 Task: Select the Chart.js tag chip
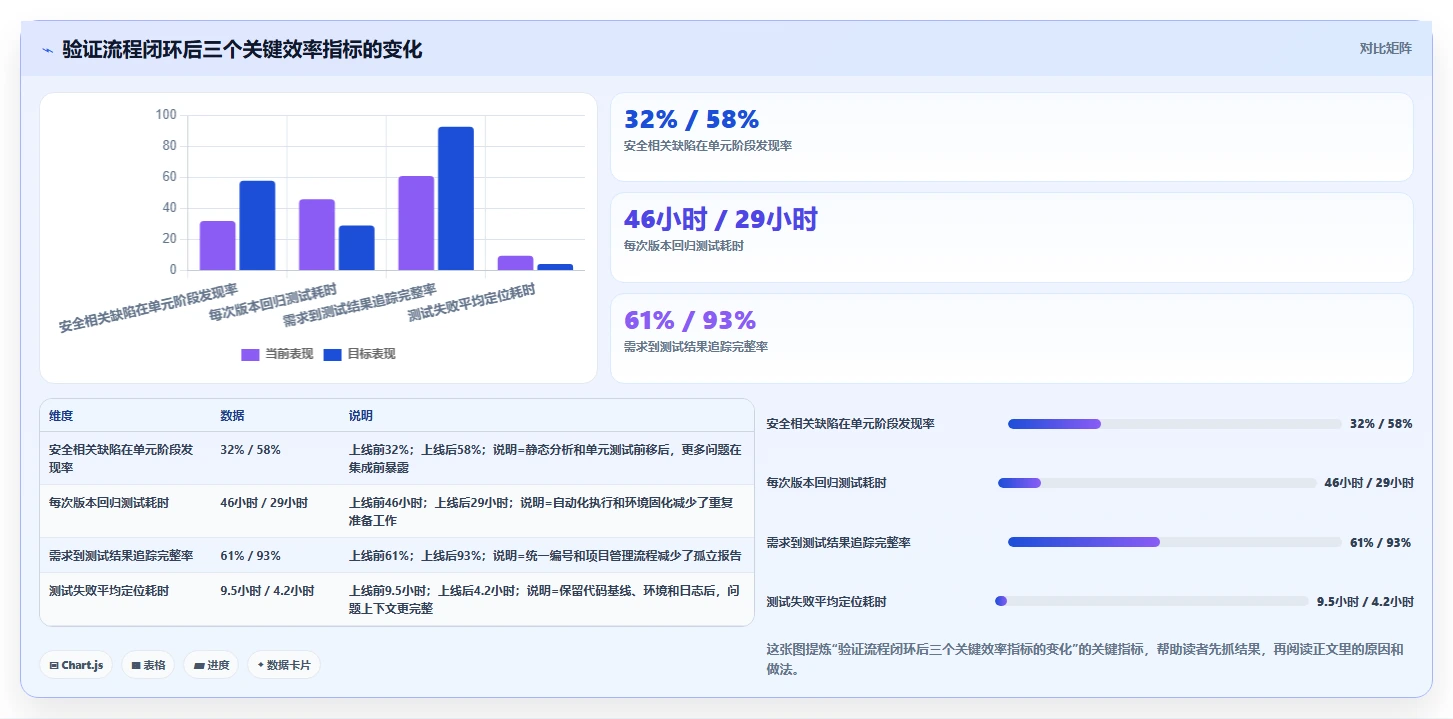pyautogui.click(x=76, y=665)
